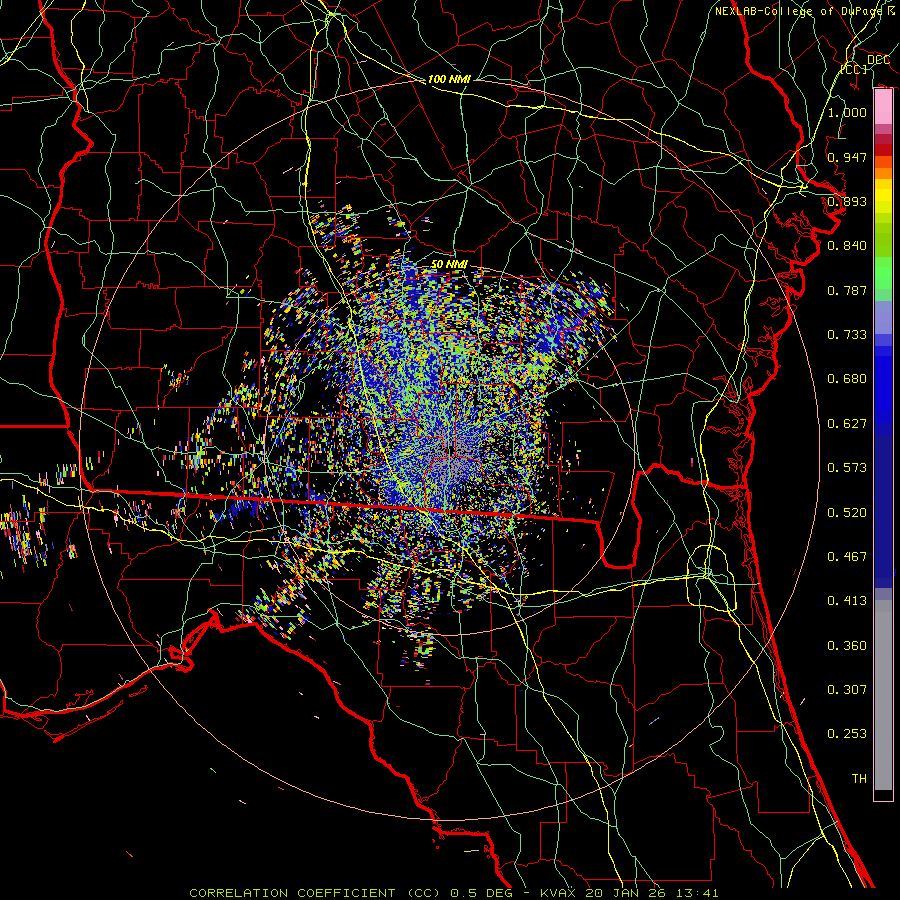Image resolution: width=900 pixels, height=900 pixels.
Task: Select the "0.520" legend value
Action: point(847,513)
